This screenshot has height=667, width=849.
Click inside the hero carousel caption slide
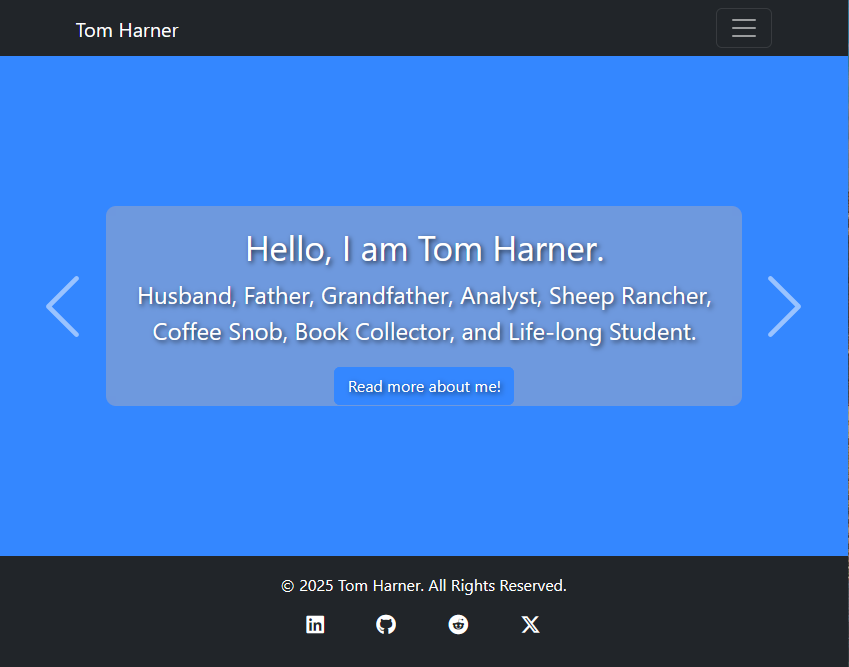(424, 306)
